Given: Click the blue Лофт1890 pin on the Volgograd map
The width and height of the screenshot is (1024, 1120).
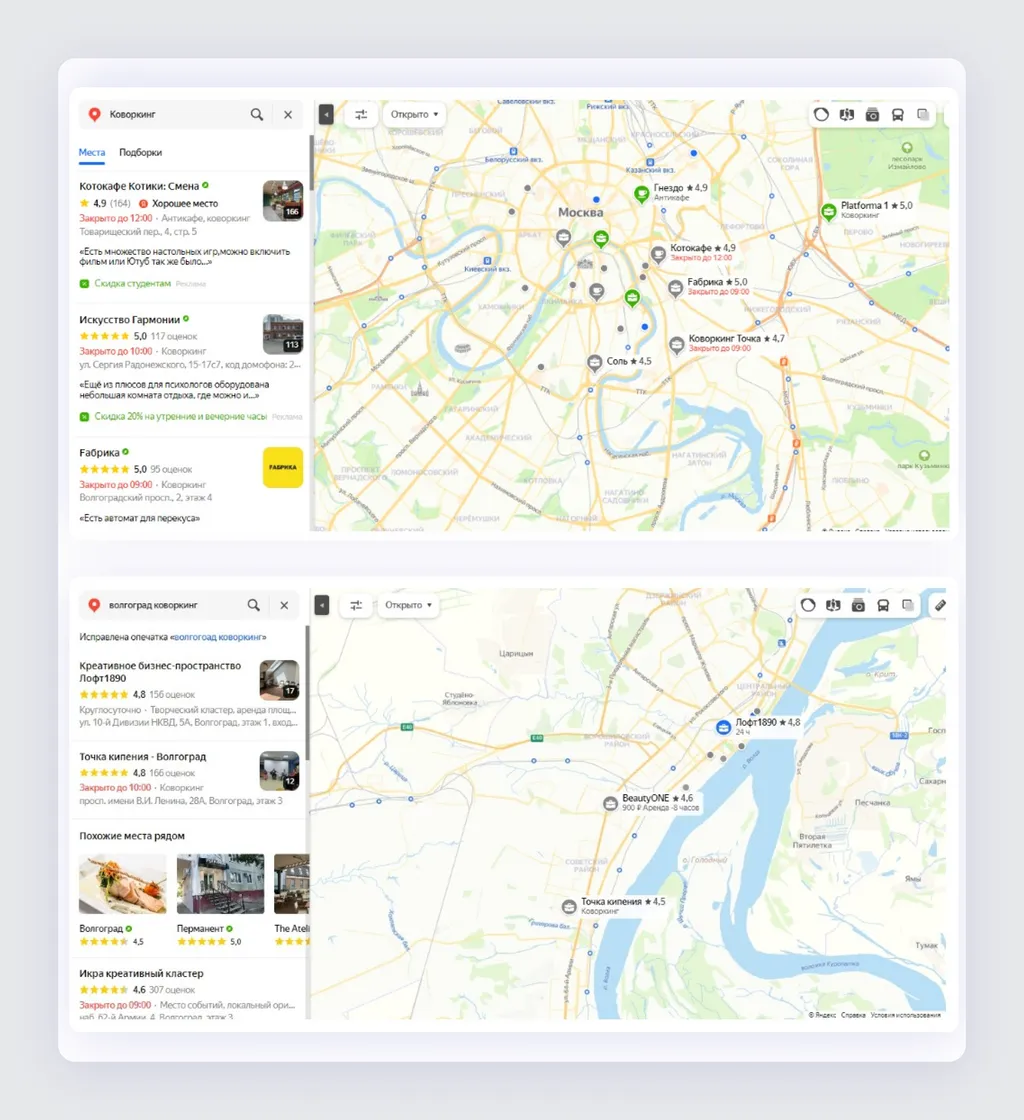Looking at the screenshot, I should click(x=723, y=727).
